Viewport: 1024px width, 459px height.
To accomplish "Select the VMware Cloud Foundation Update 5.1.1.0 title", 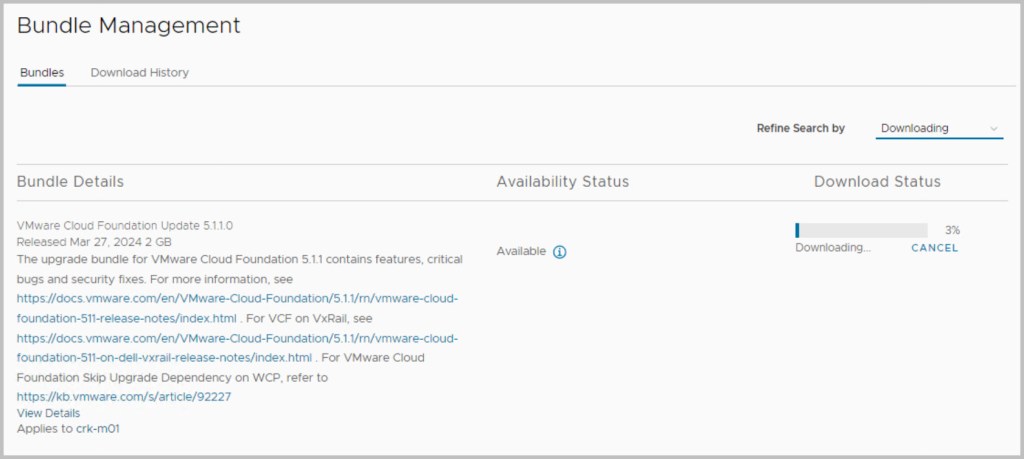I will pos(125,225).
